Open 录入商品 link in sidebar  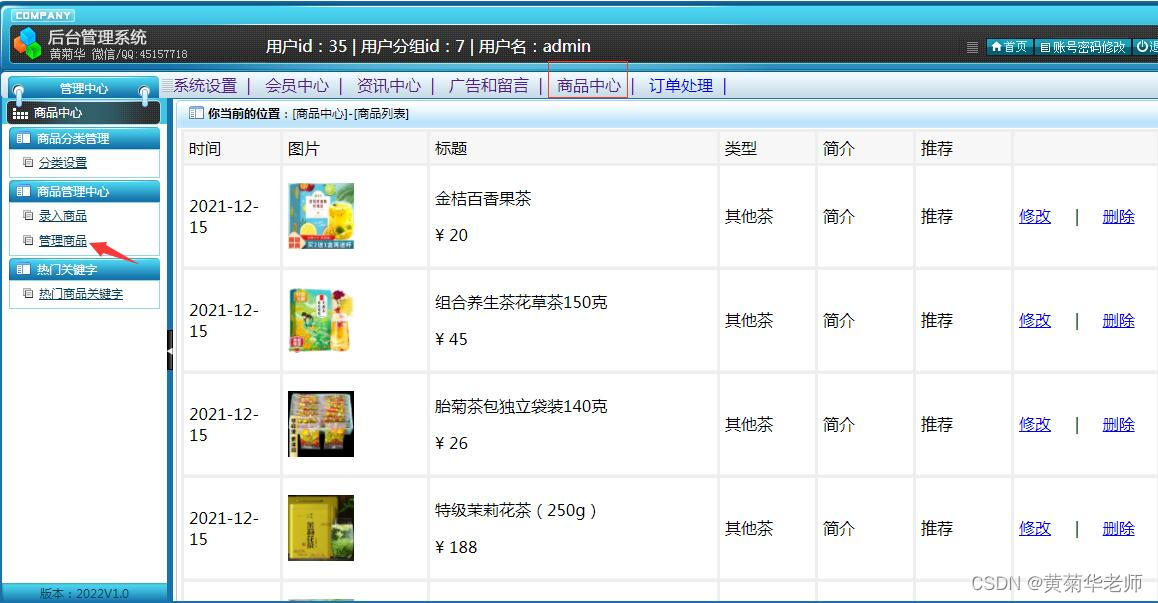coord(63,216)
